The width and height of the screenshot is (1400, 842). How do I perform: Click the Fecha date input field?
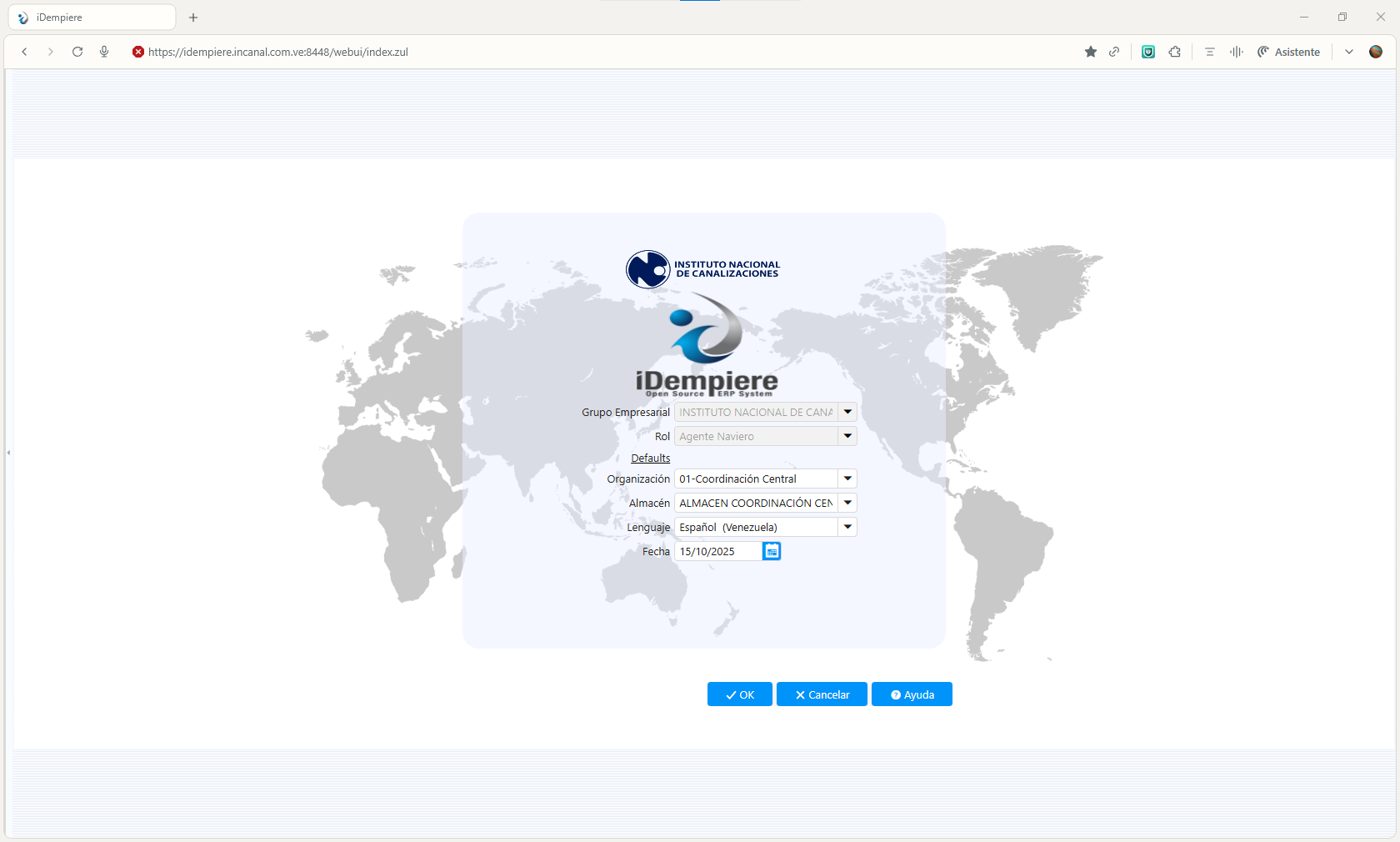[x=717, y=551]
